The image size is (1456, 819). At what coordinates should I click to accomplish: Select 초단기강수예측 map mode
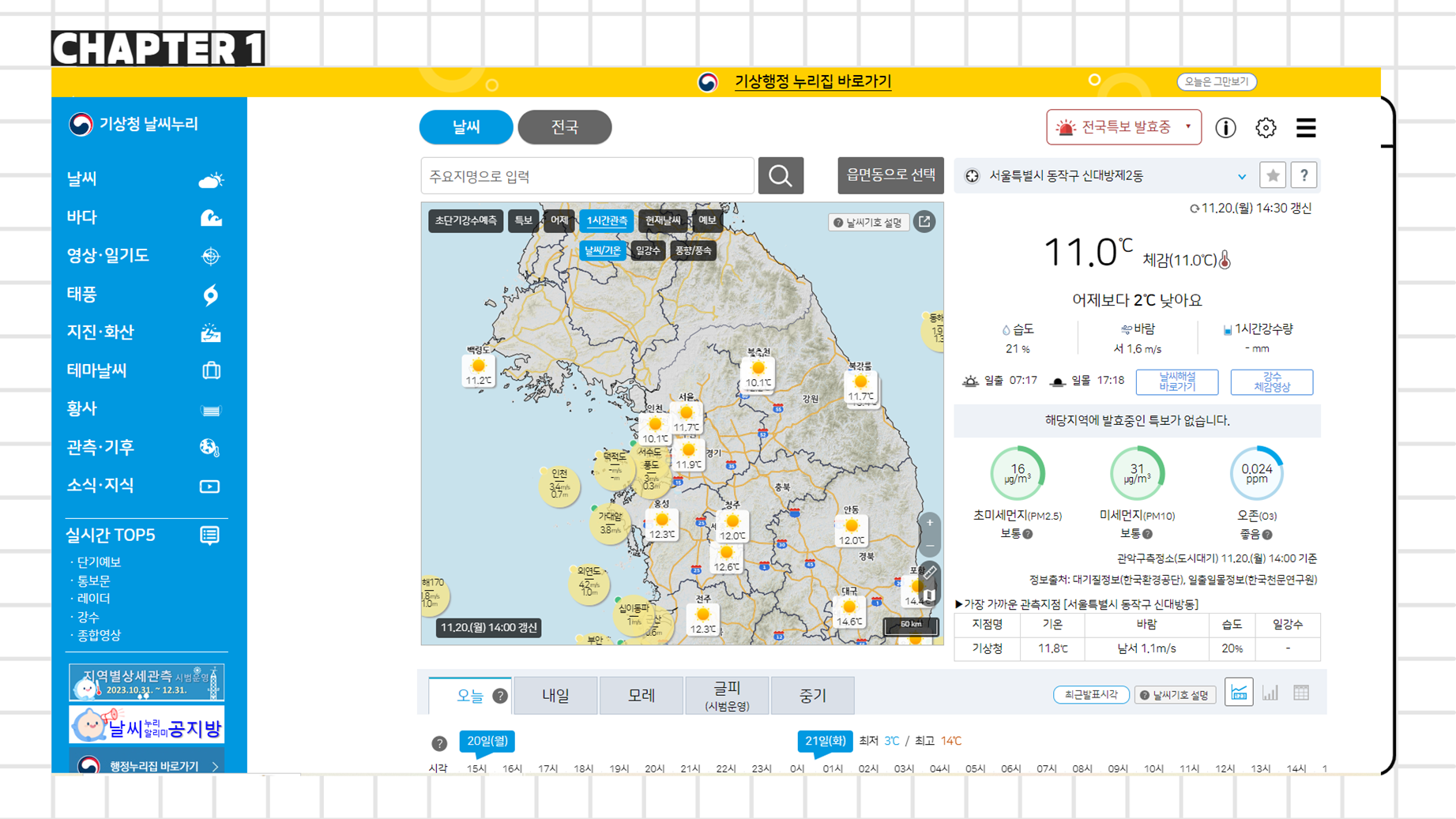click(x=466, y=220)
